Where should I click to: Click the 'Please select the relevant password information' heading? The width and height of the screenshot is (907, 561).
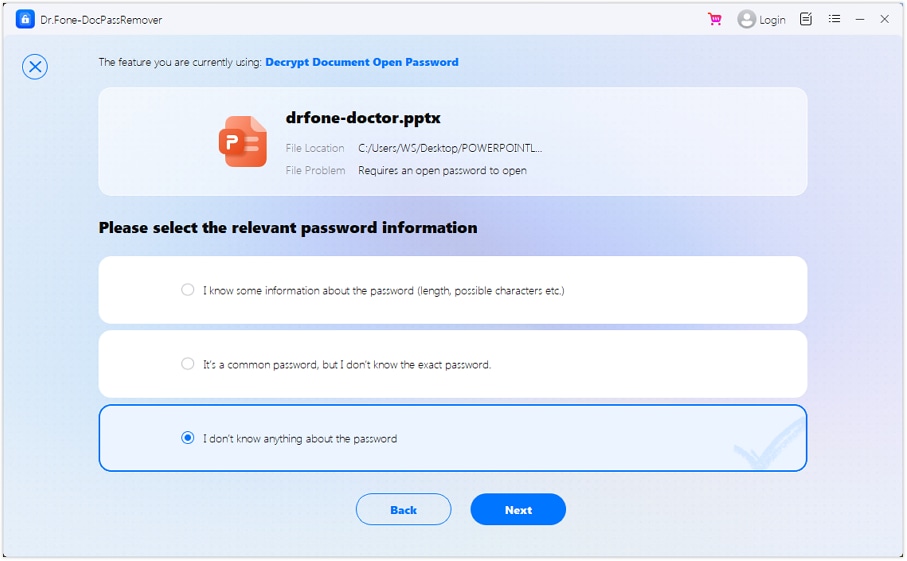tap(288, 228)
